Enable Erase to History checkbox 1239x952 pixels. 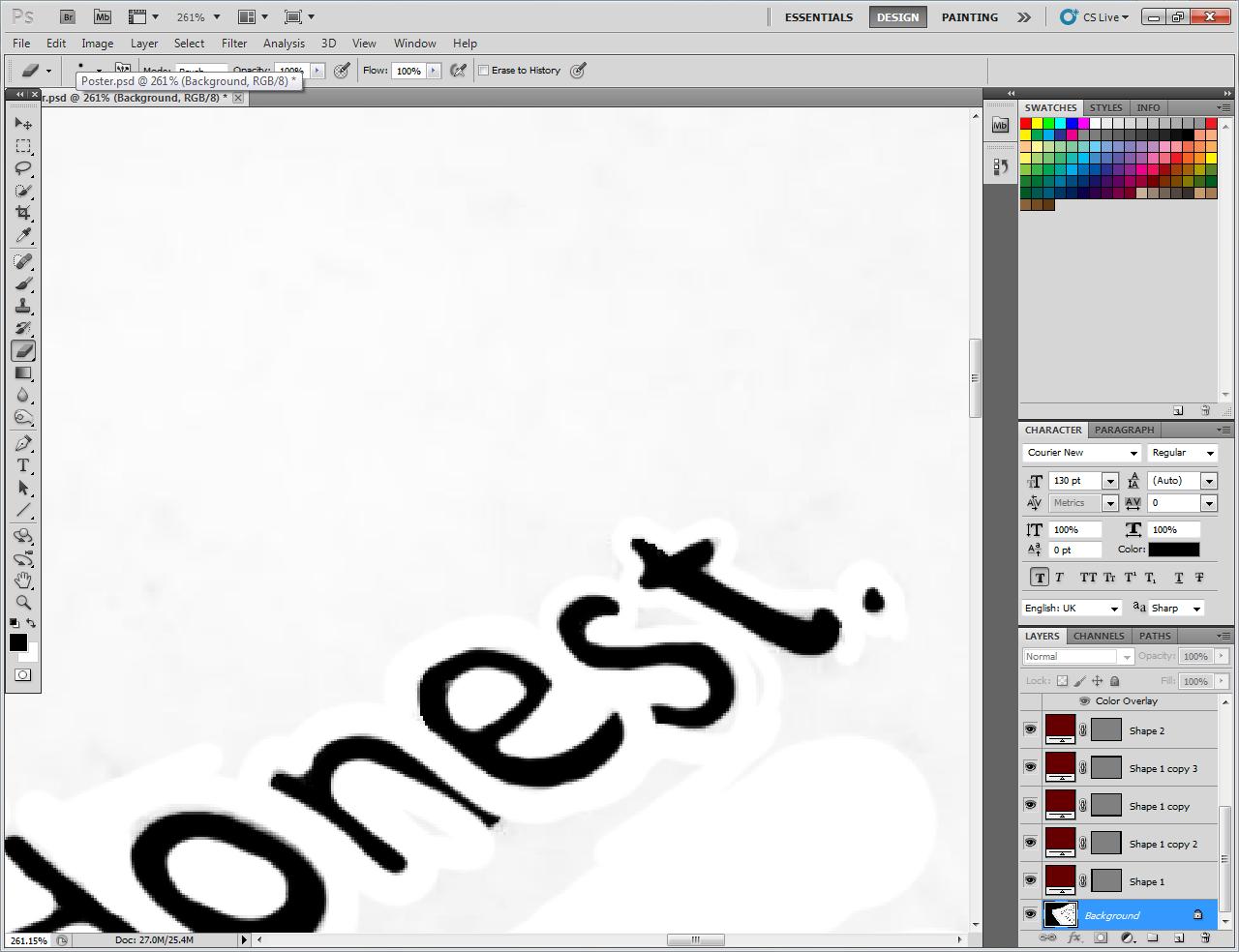coord(484,70)
